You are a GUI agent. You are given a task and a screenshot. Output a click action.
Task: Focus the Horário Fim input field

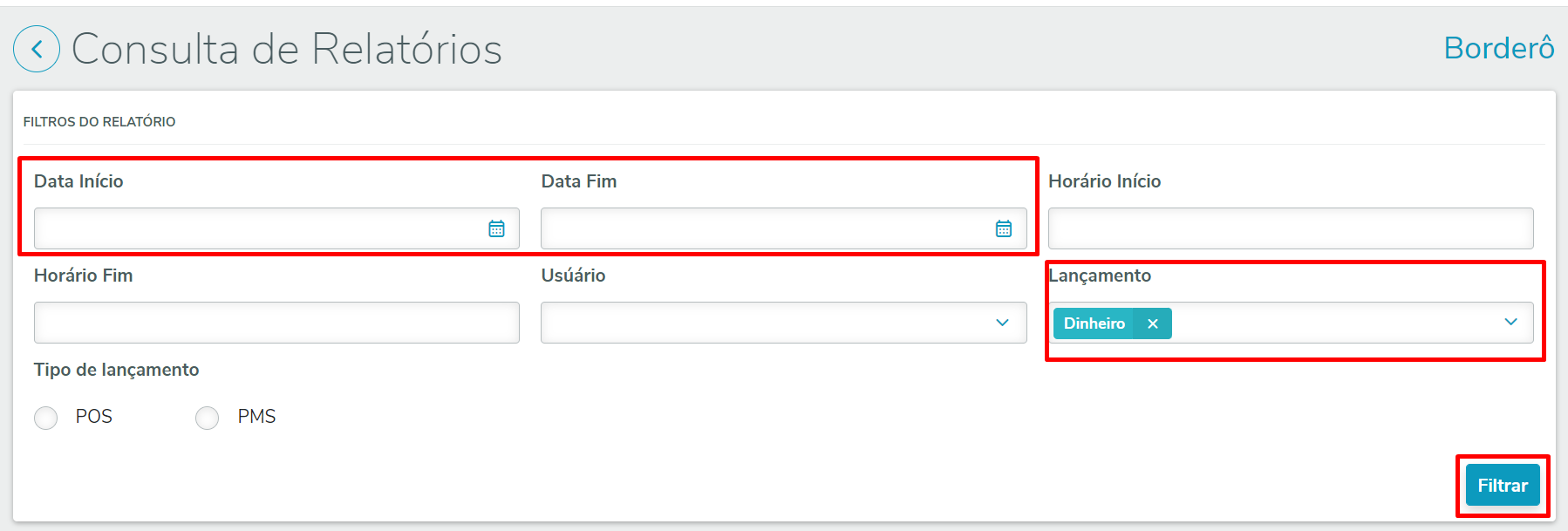[x=276, y=323]
